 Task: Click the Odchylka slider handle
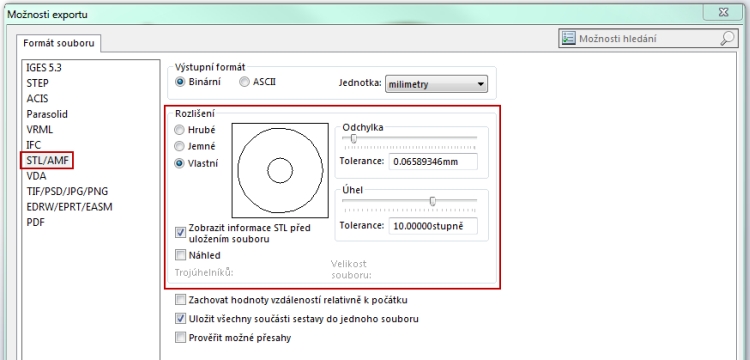coord(353,139)
